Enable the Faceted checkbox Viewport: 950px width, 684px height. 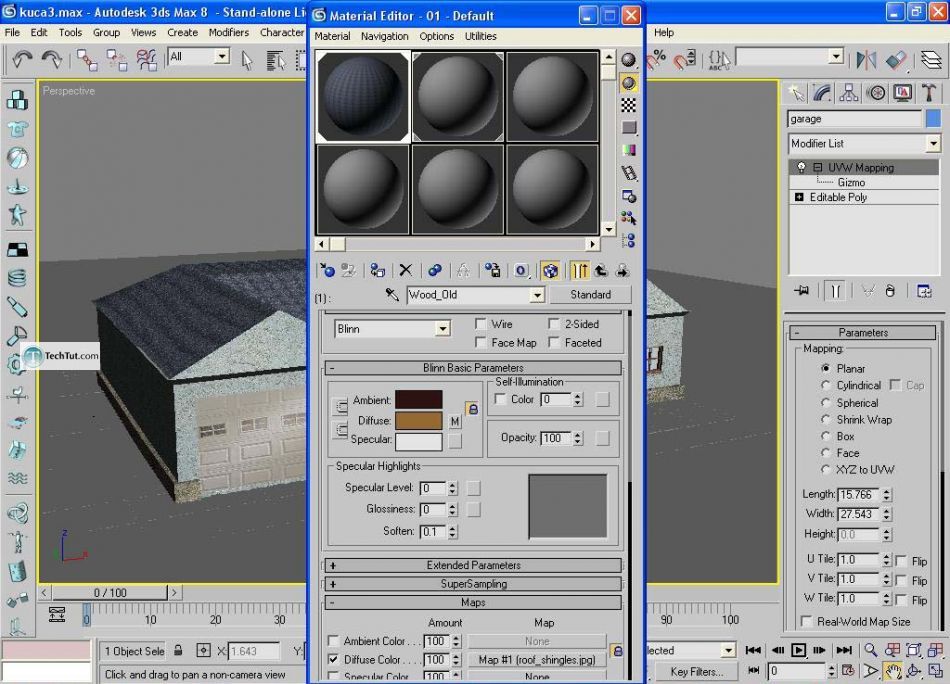point(554,343)
